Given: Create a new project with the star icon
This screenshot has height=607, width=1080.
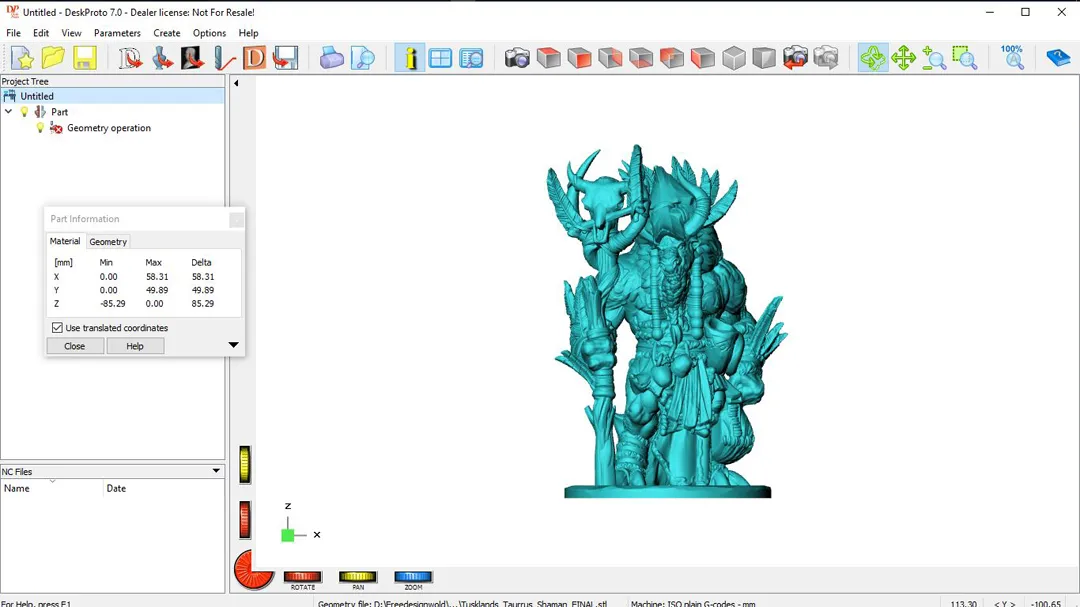Looking at the screenshot, I should pos(22,58).
